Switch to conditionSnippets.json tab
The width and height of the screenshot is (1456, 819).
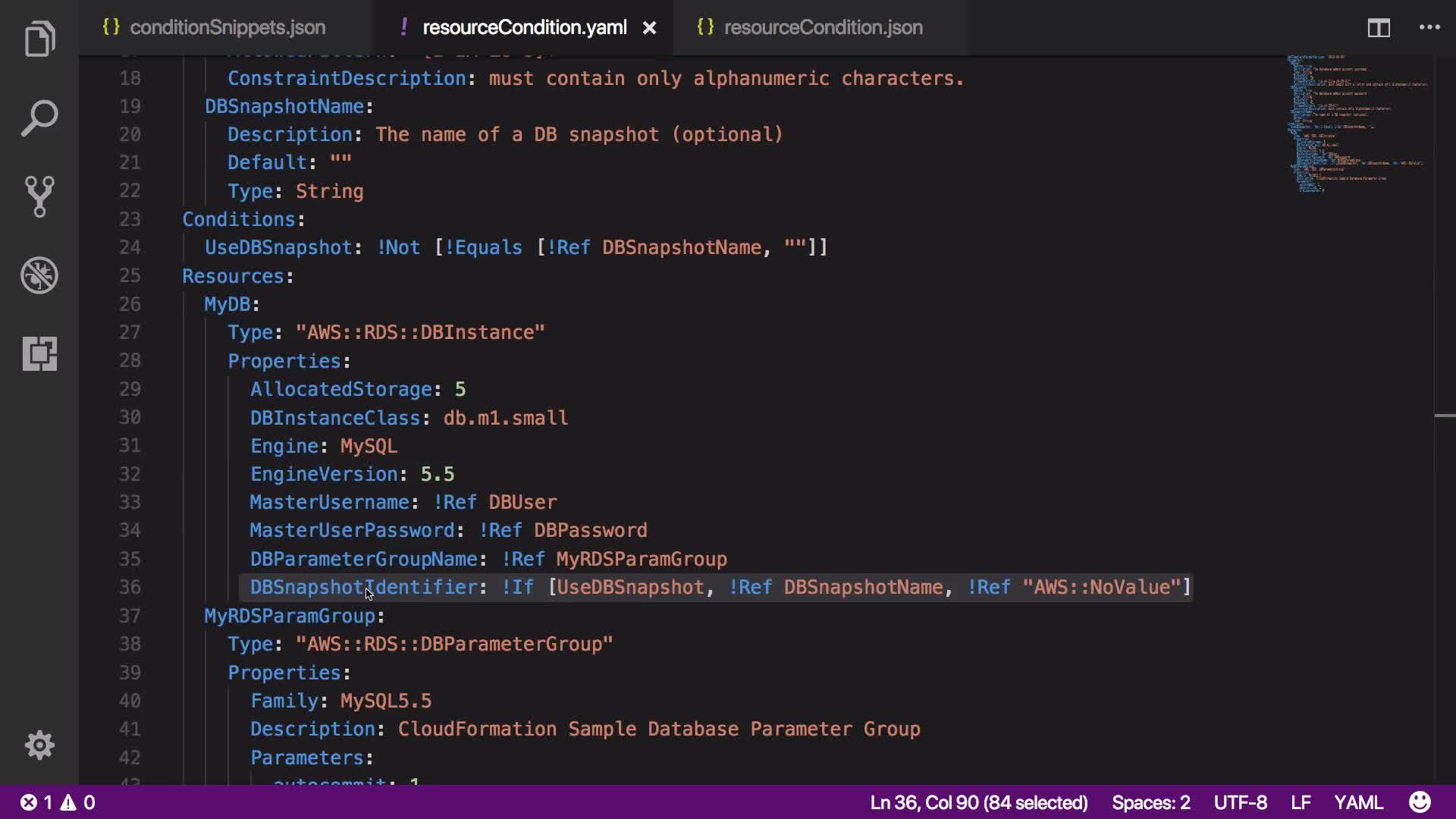coord(227,28)
